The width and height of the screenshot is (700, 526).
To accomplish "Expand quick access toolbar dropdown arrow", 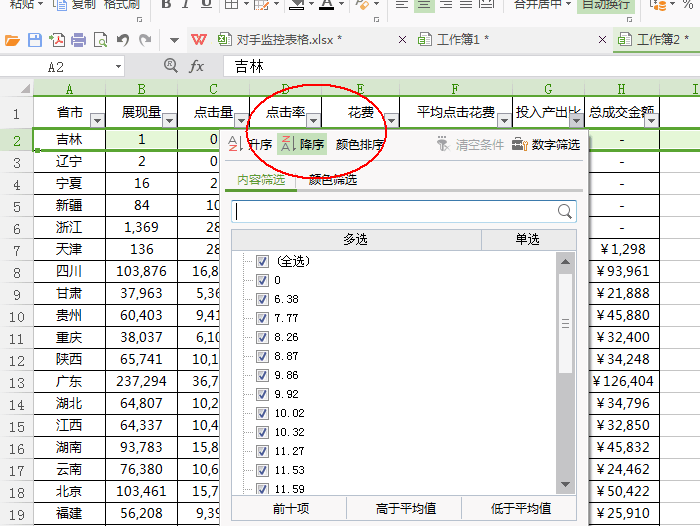I will point(174,41).
